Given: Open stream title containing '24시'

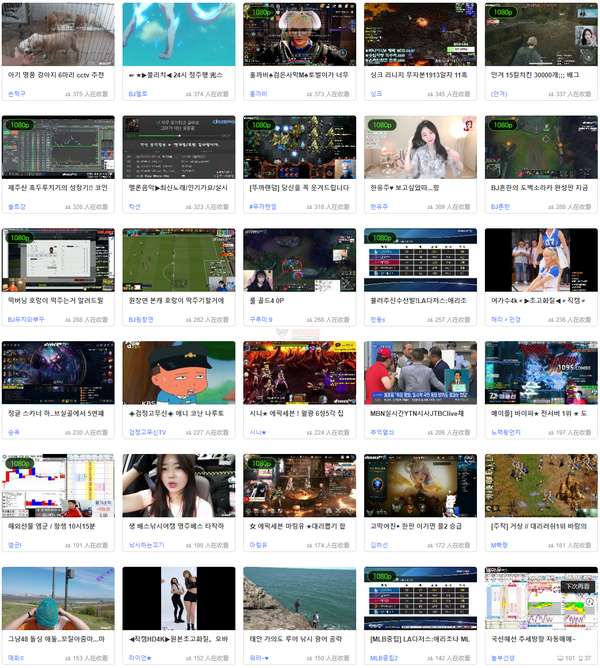Looking at the screenshot, I should click(x=176, y=75).
